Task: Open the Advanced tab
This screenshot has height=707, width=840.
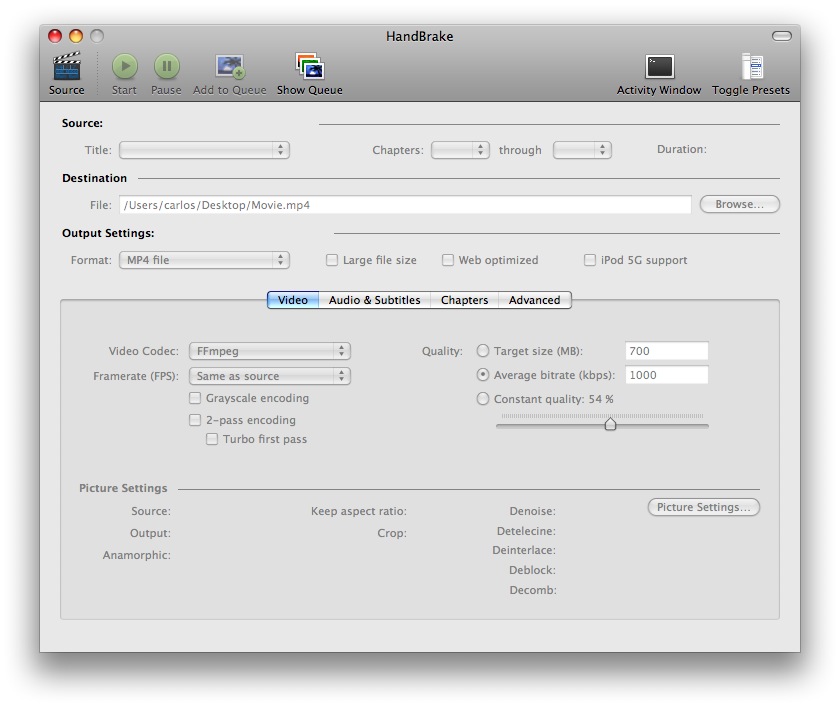Action: coord(535,300)
